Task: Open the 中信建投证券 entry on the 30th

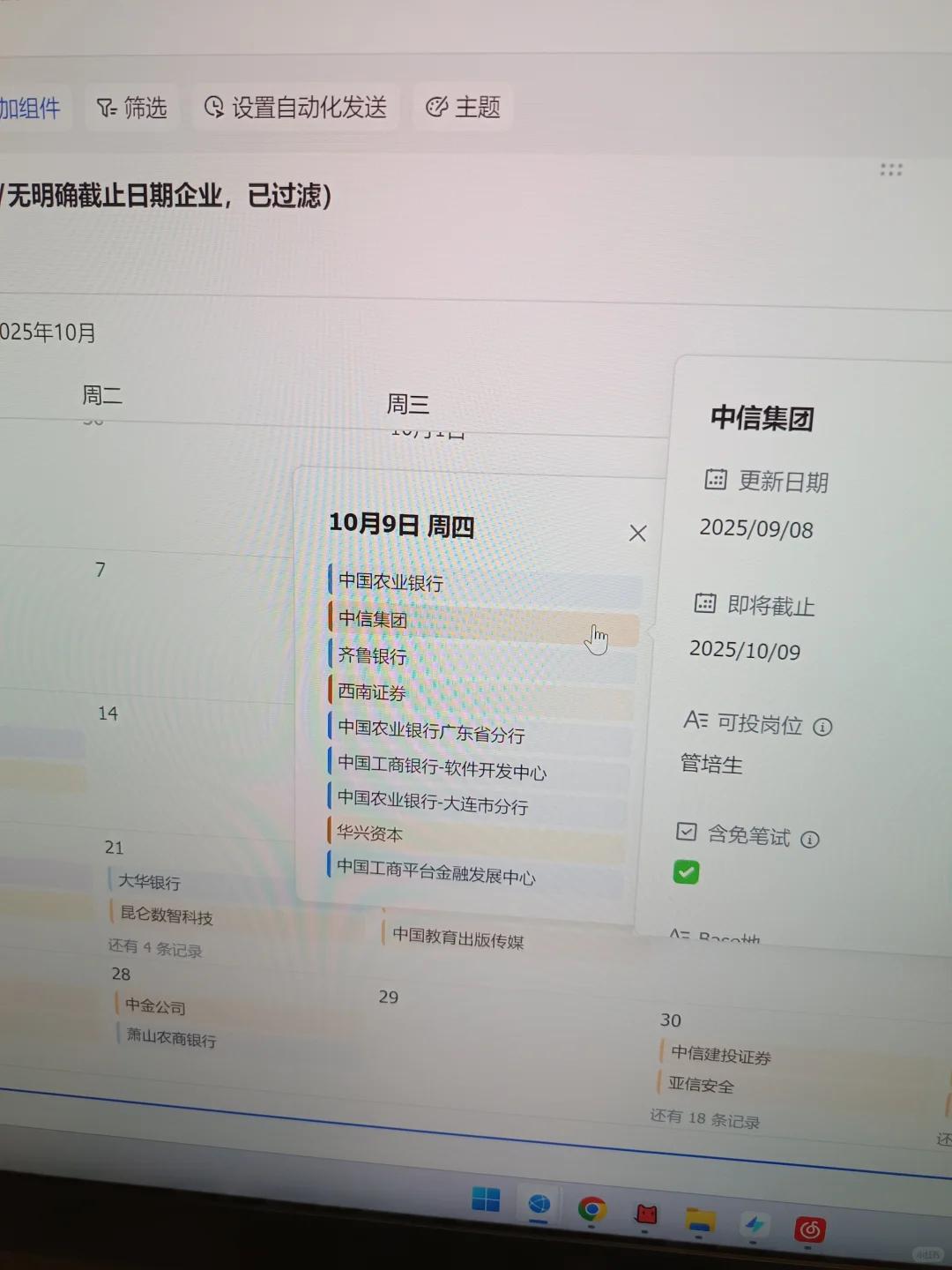Action: [719, 1054]
